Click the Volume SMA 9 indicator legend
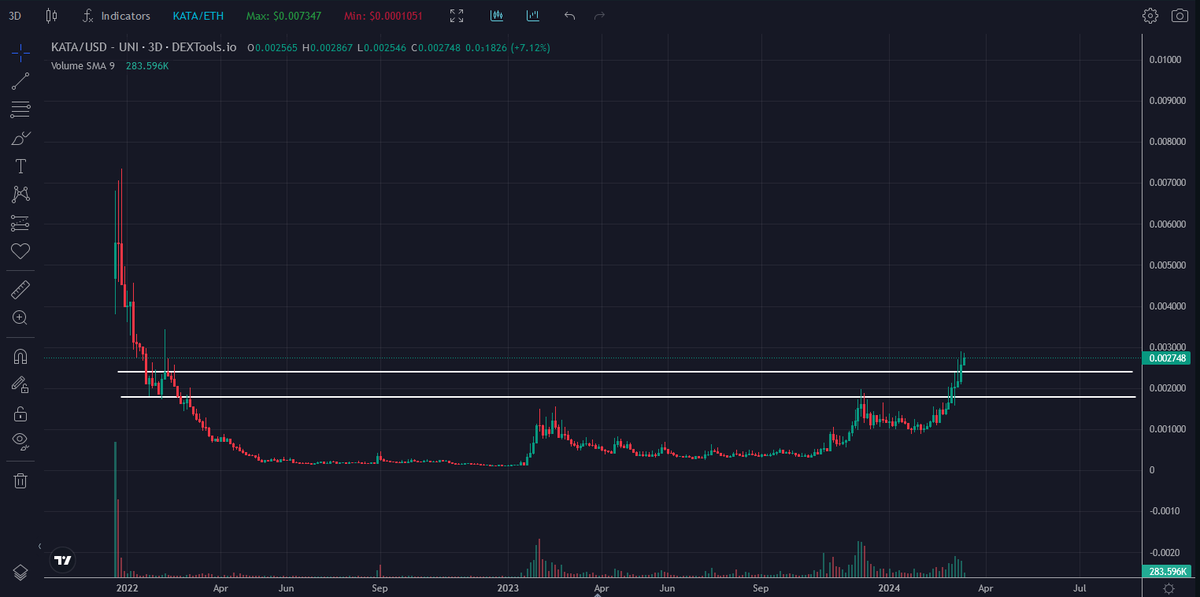The image size is (1200, 597). click(x=84, y=66)
